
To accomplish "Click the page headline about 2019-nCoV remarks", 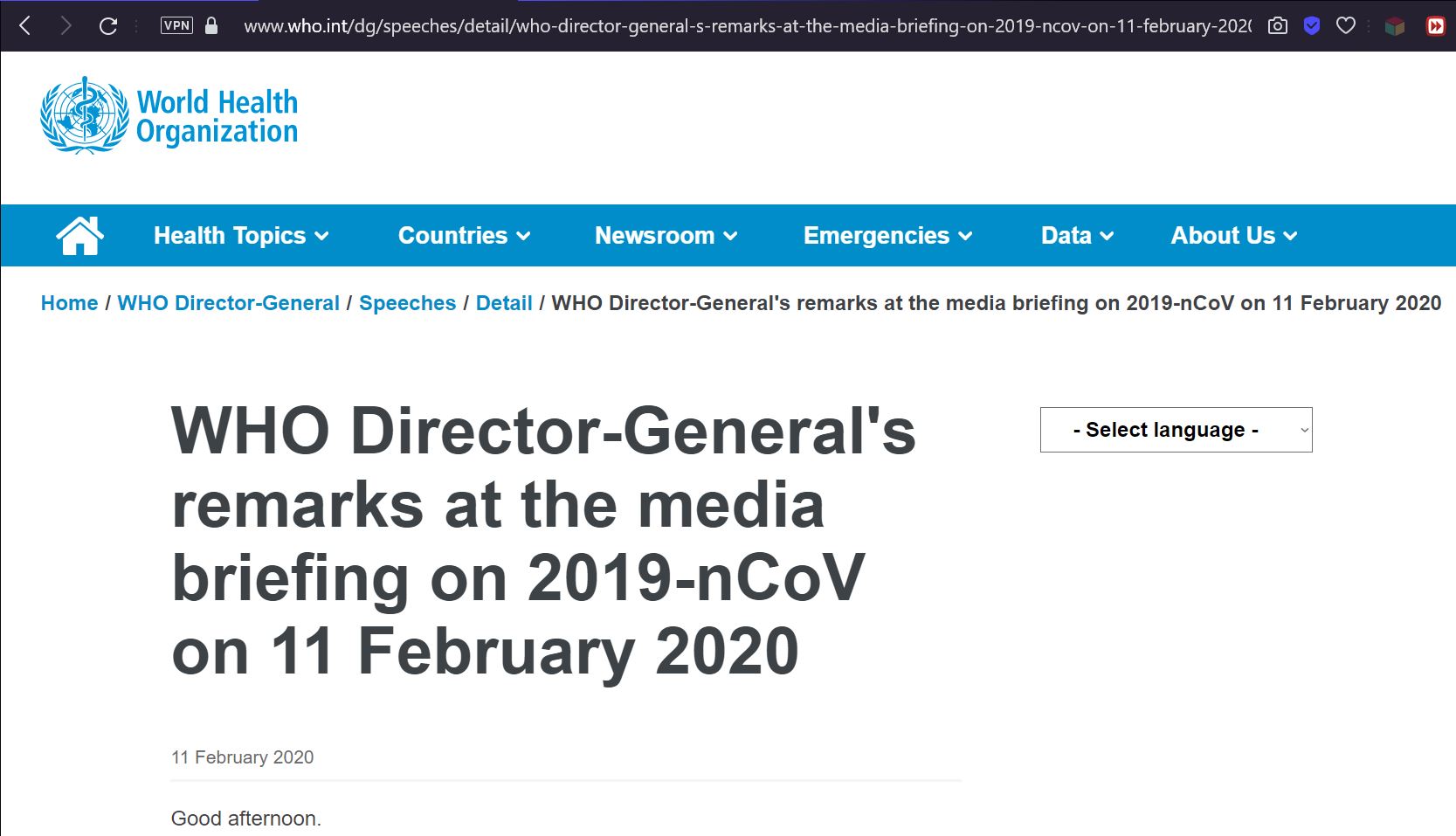I will pos(543,541).
